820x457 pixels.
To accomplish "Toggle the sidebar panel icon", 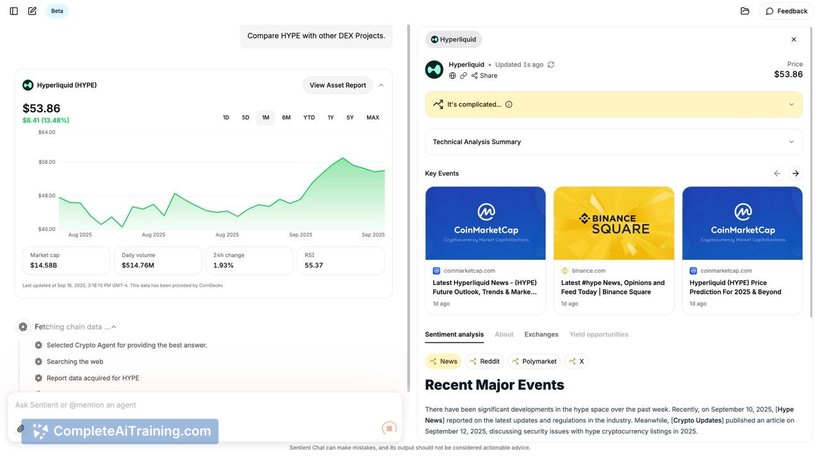I will (x=14, y=11).
